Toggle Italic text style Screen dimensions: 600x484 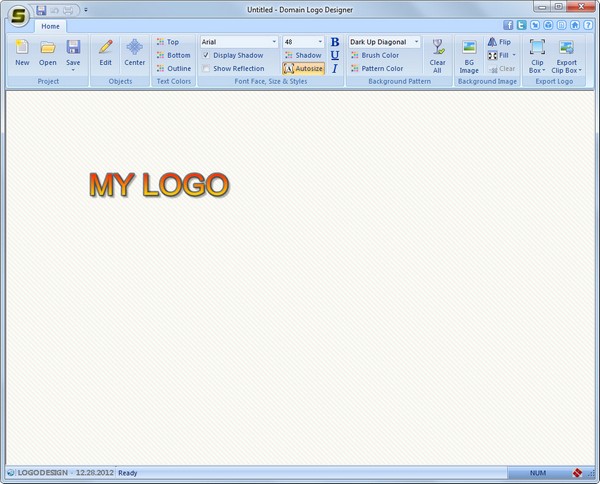pos(335,68)
